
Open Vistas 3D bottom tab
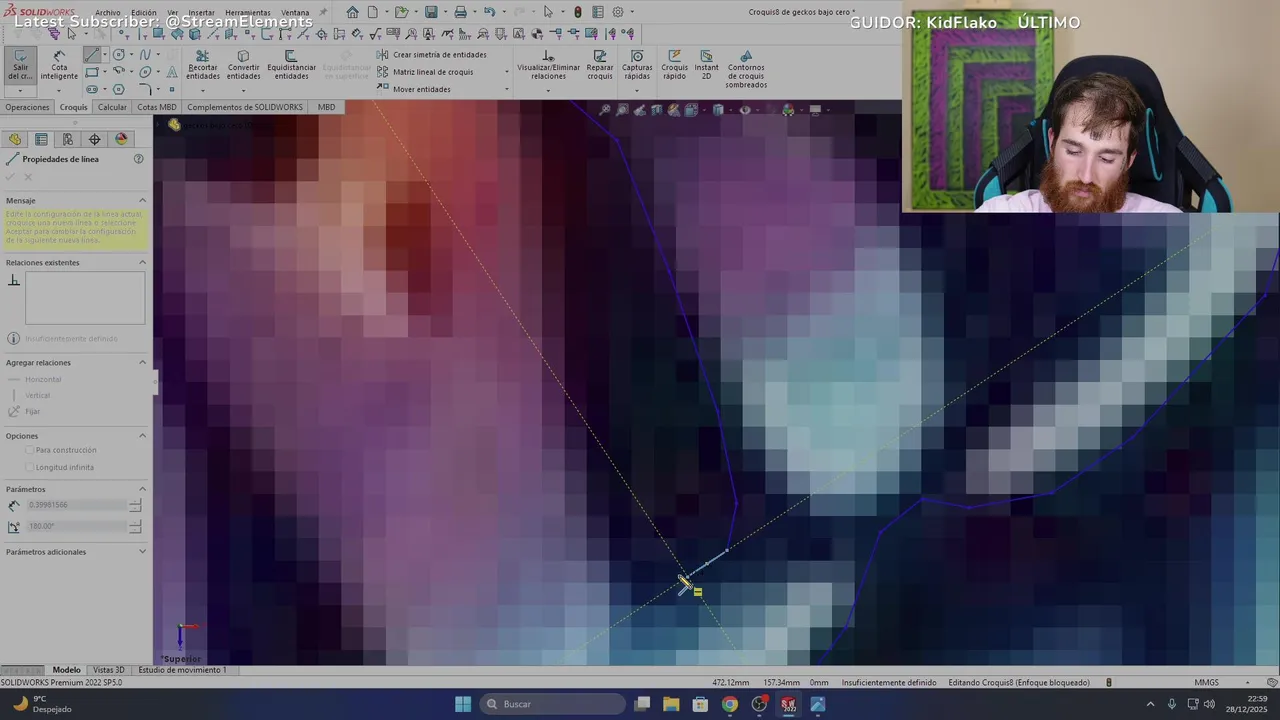click(108, 670)
